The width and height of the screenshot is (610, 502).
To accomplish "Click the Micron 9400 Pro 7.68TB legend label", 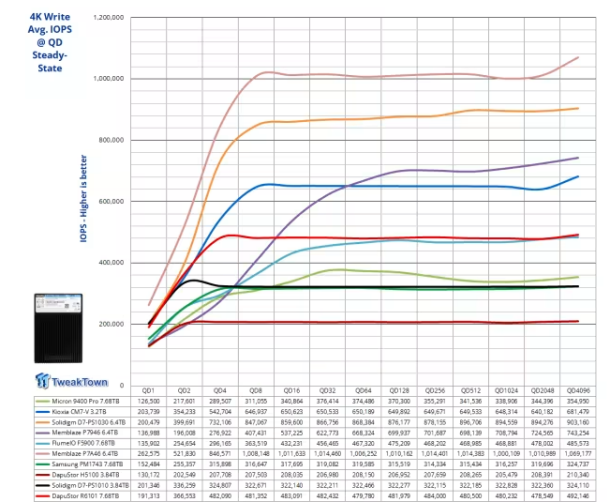I will click(86, 401).
